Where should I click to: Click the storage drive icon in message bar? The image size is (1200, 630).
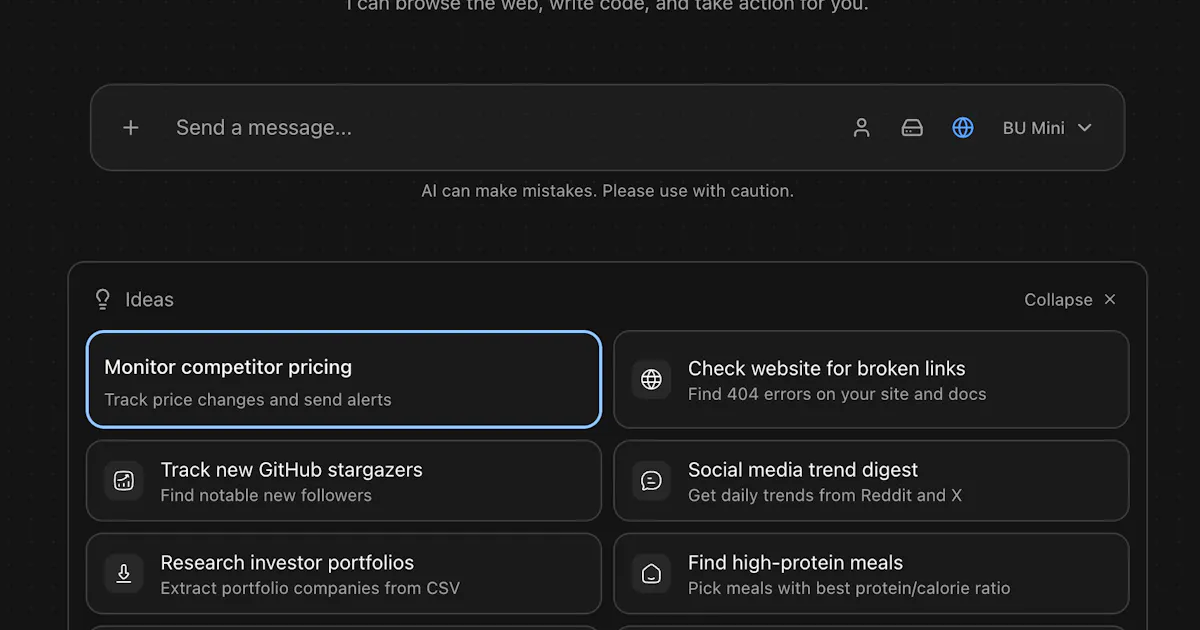tap(912, 128)
